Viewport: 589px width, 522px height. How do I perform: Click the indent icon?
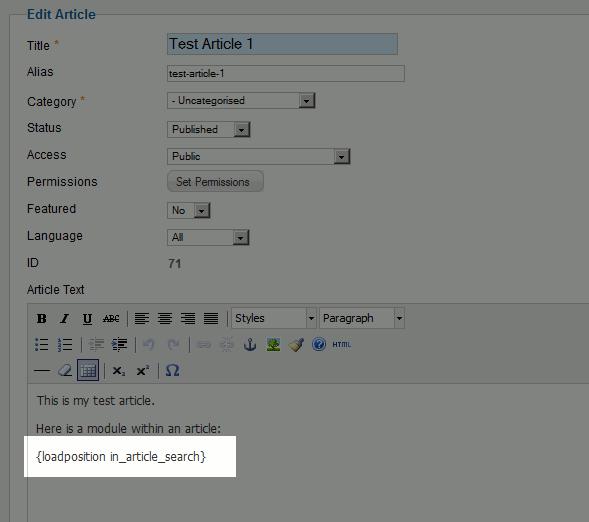point(119,344)
